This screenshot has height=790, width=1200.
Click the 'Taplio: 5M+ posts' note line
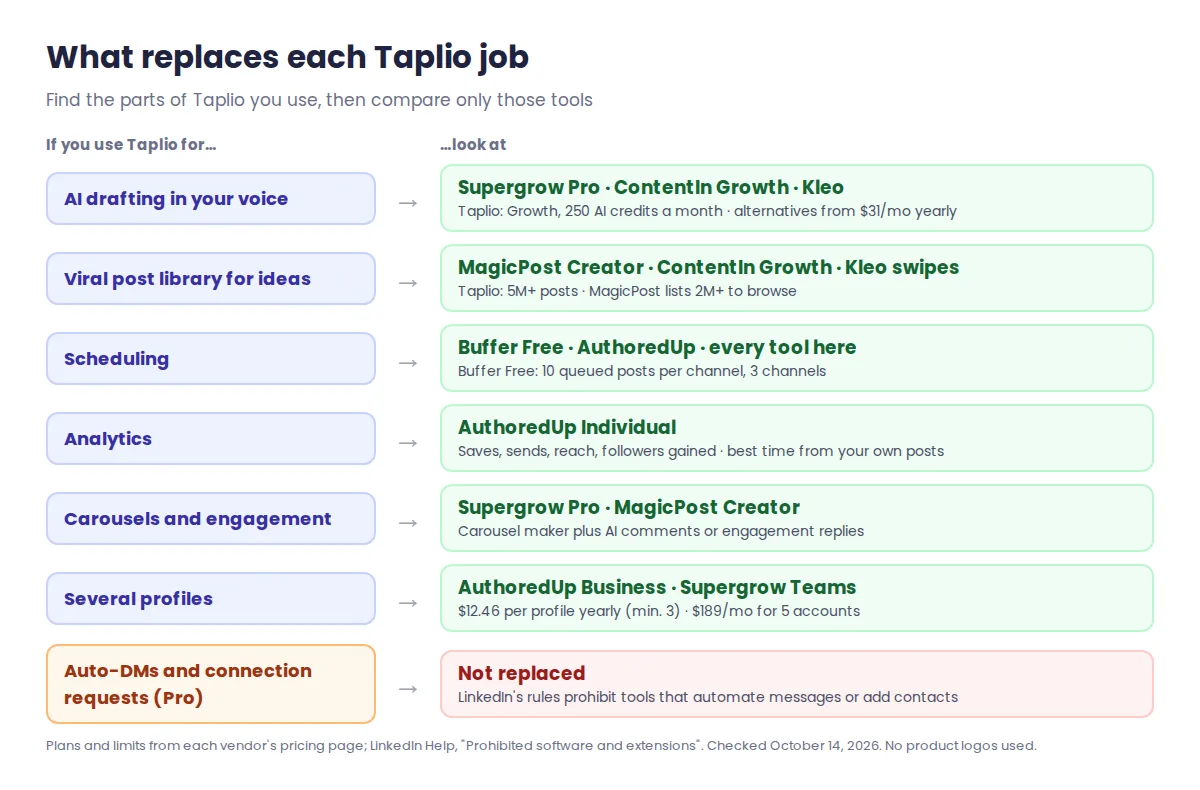coord(627,291)
